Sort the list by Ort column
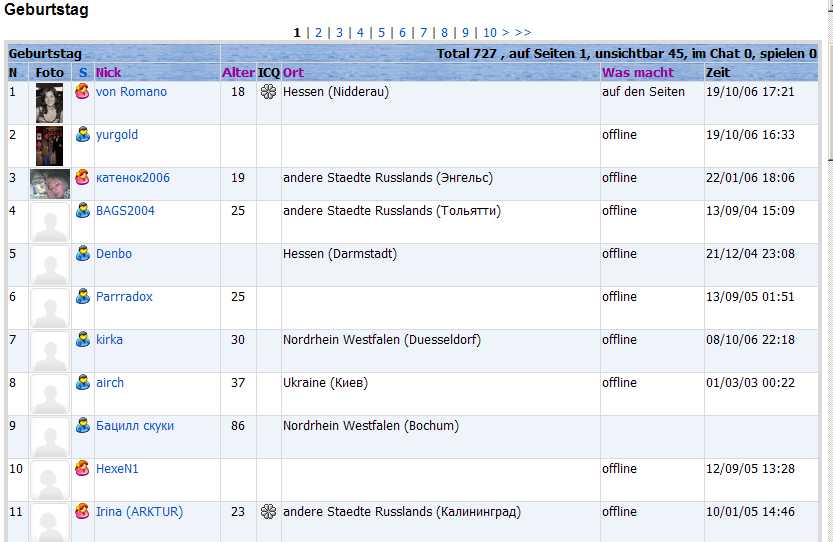The height and width of the screenshot is (542, 833). click(293, 73)
